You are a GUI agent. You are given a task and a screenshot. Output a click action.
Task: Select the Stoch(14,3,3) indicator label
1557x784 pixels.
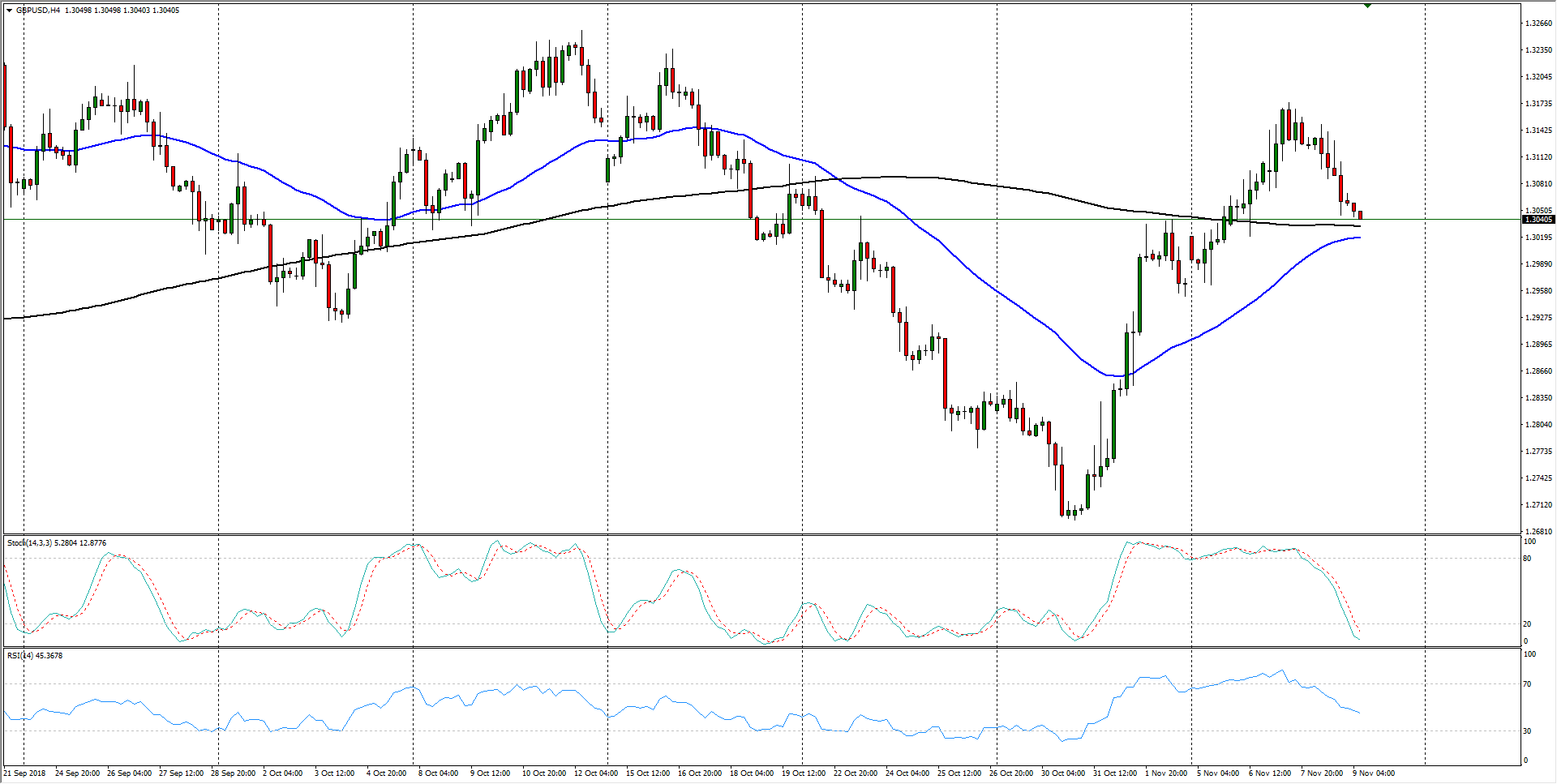pyautogui.click(x=56, y=543)
